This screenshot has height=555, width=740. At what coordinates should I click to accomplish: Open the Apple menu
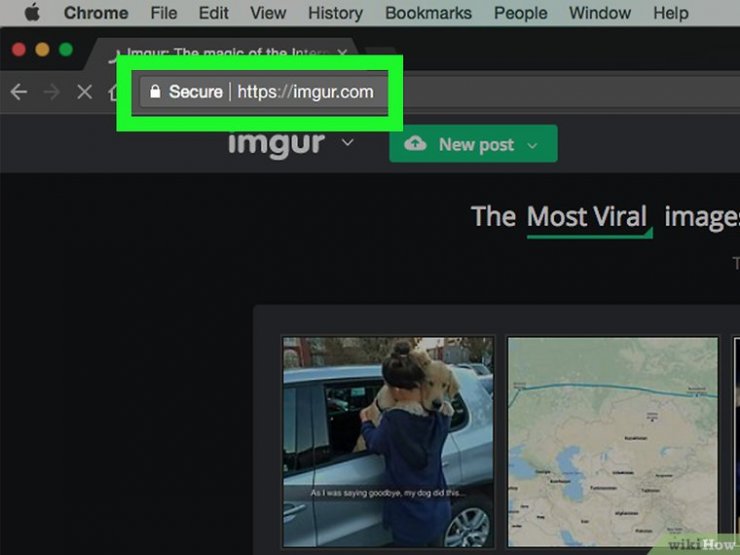32,12
